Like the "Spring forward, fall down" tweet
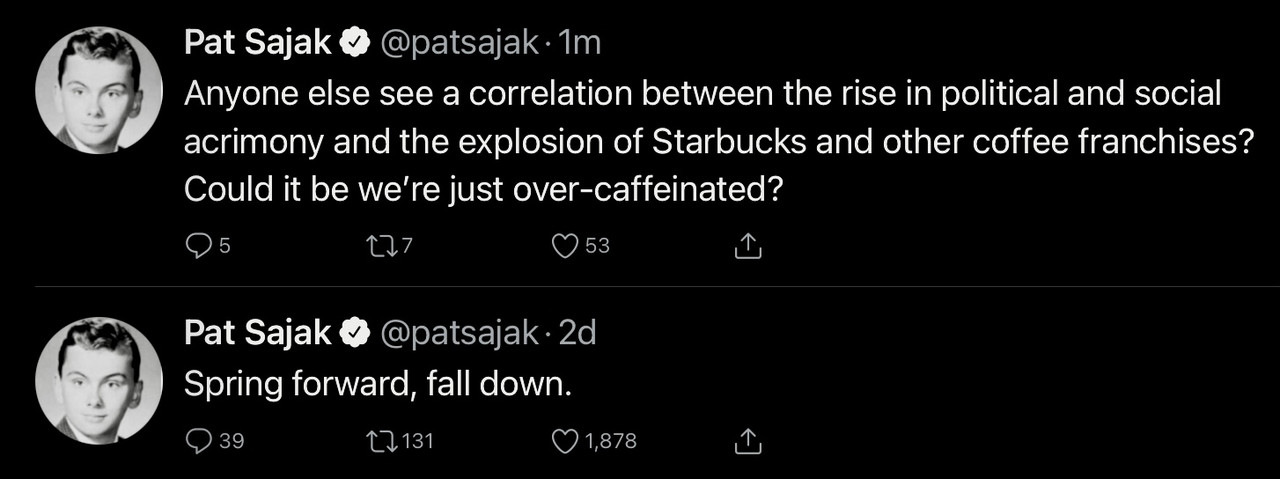Viewport: 1280px width, 479px height. (x=567, y=440)
